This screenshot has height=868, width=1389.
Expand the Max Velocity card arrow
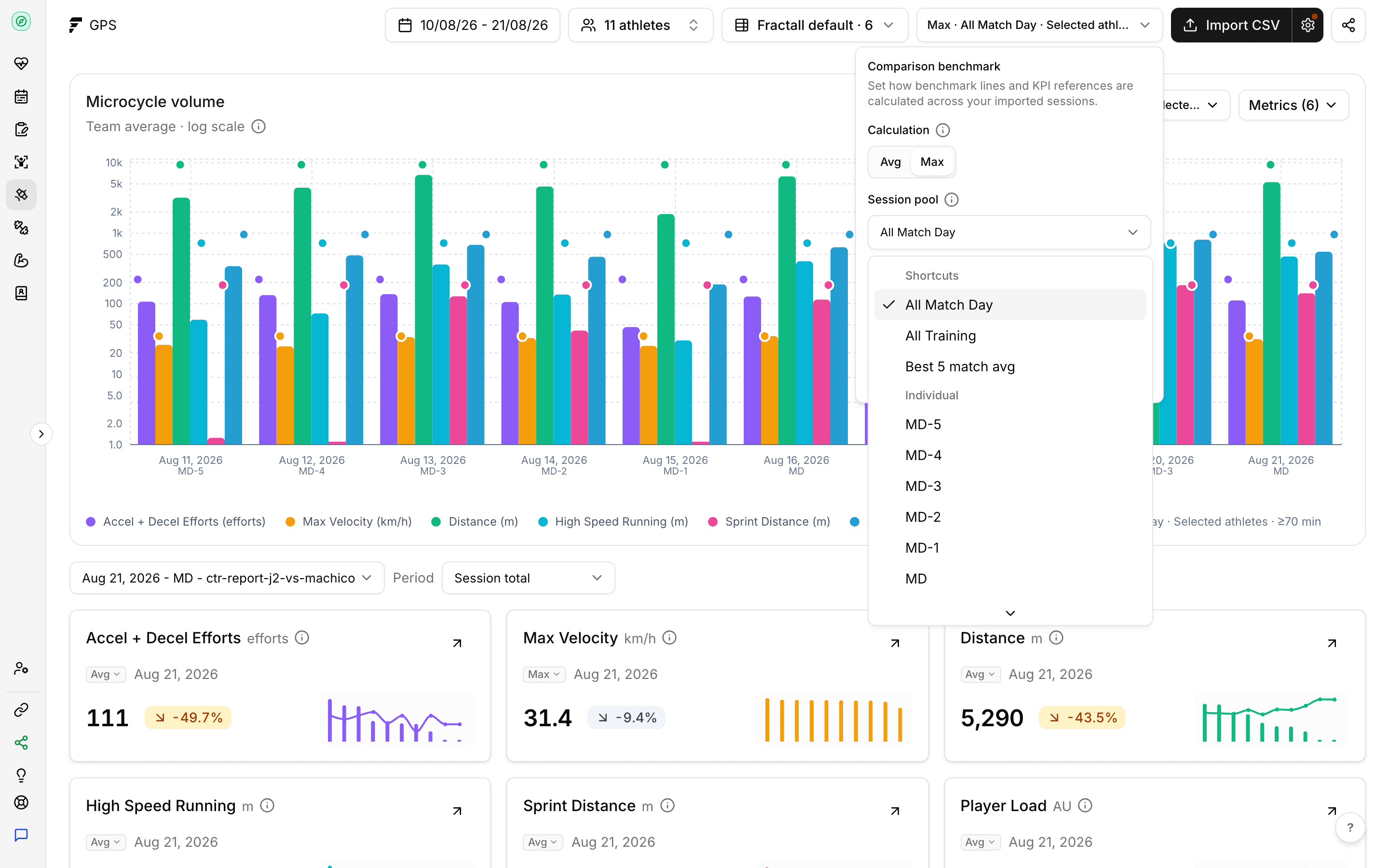895,643
